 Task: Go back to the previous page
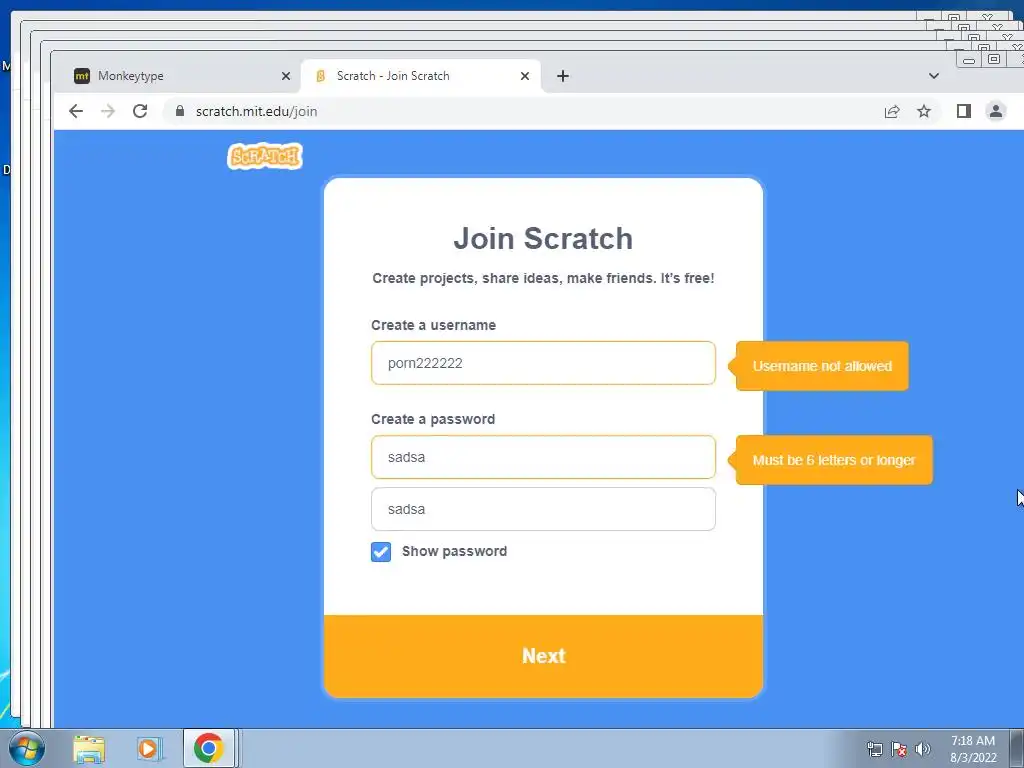[76, 111]
